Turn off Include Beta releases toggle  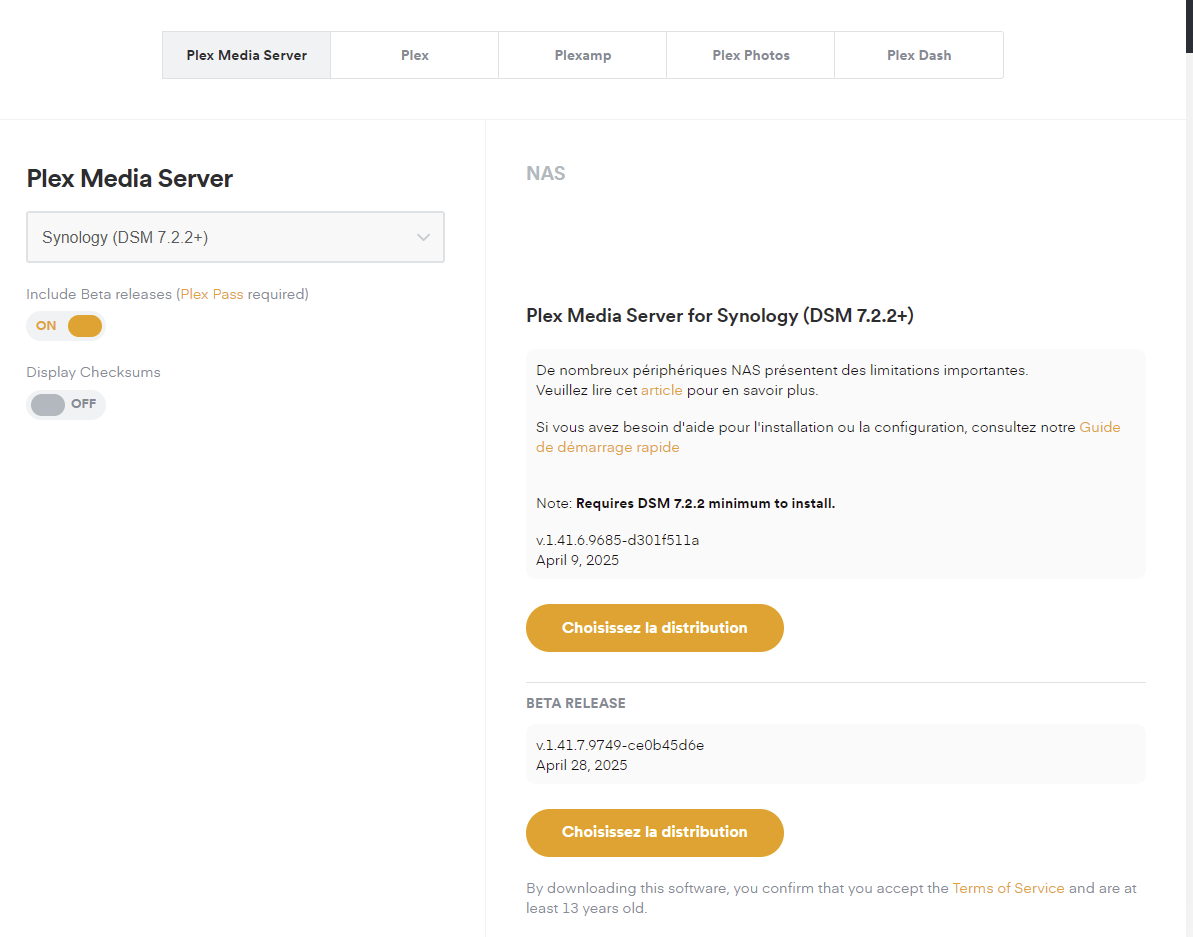point(65,326)
